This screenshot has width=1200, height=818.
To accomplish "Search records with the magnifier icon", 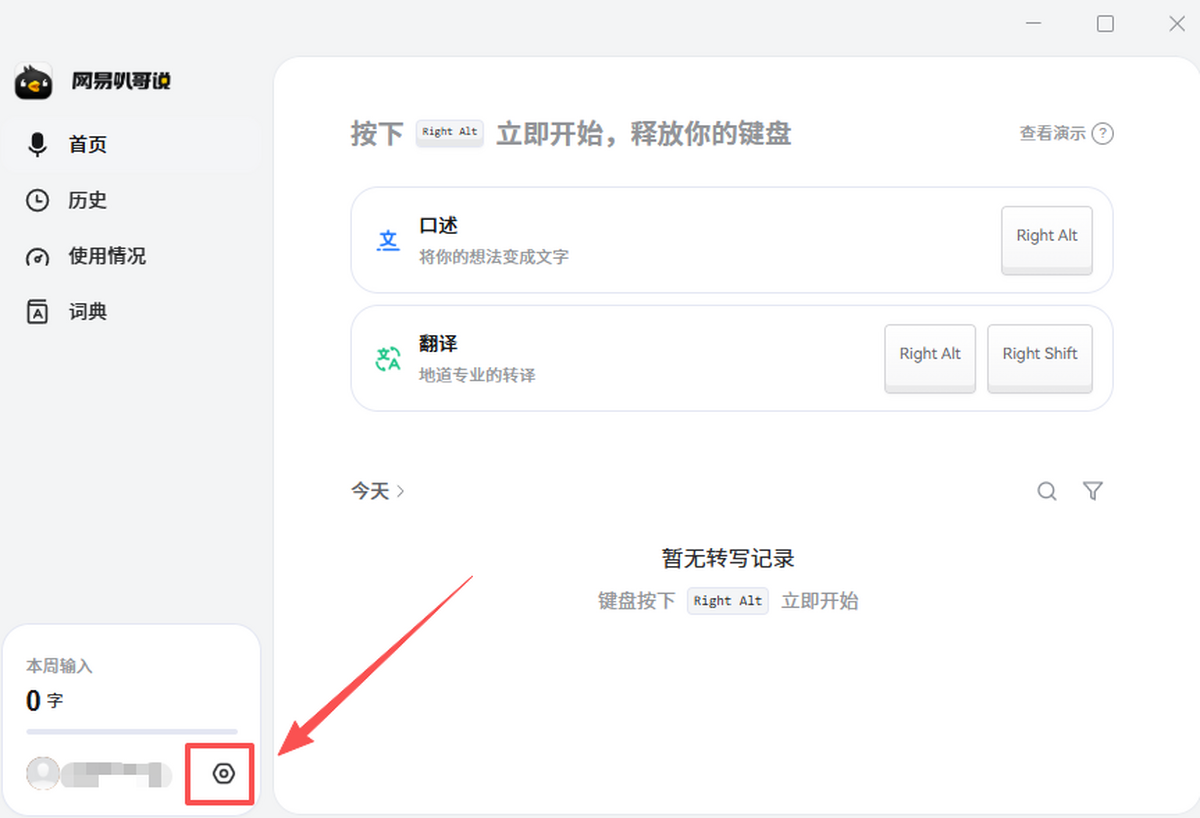I will 1047,491.
